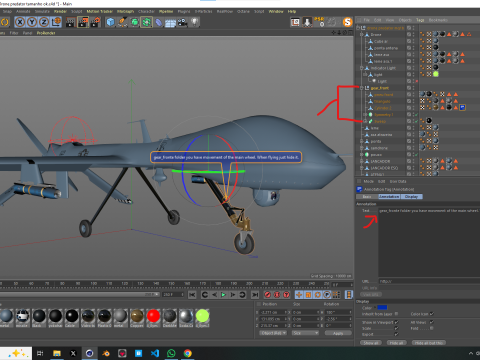
Task: Add a Cube primitive object
Action: [x=110, y=22]
